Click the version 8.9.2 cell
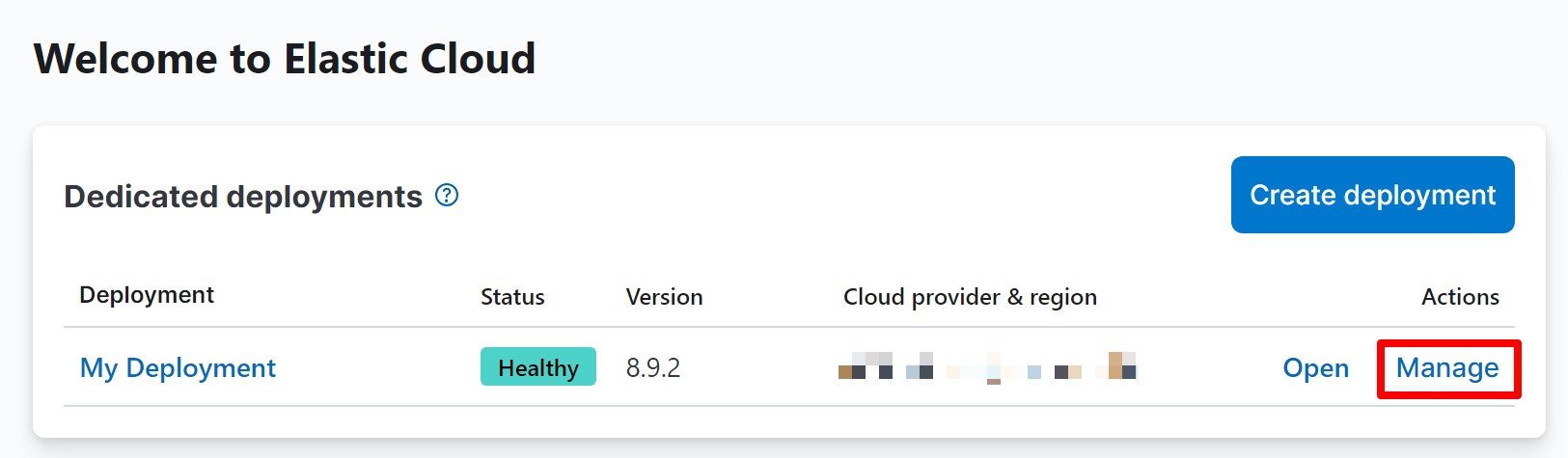This screenshot has width=1568, height=458. (x=653, y=367)
